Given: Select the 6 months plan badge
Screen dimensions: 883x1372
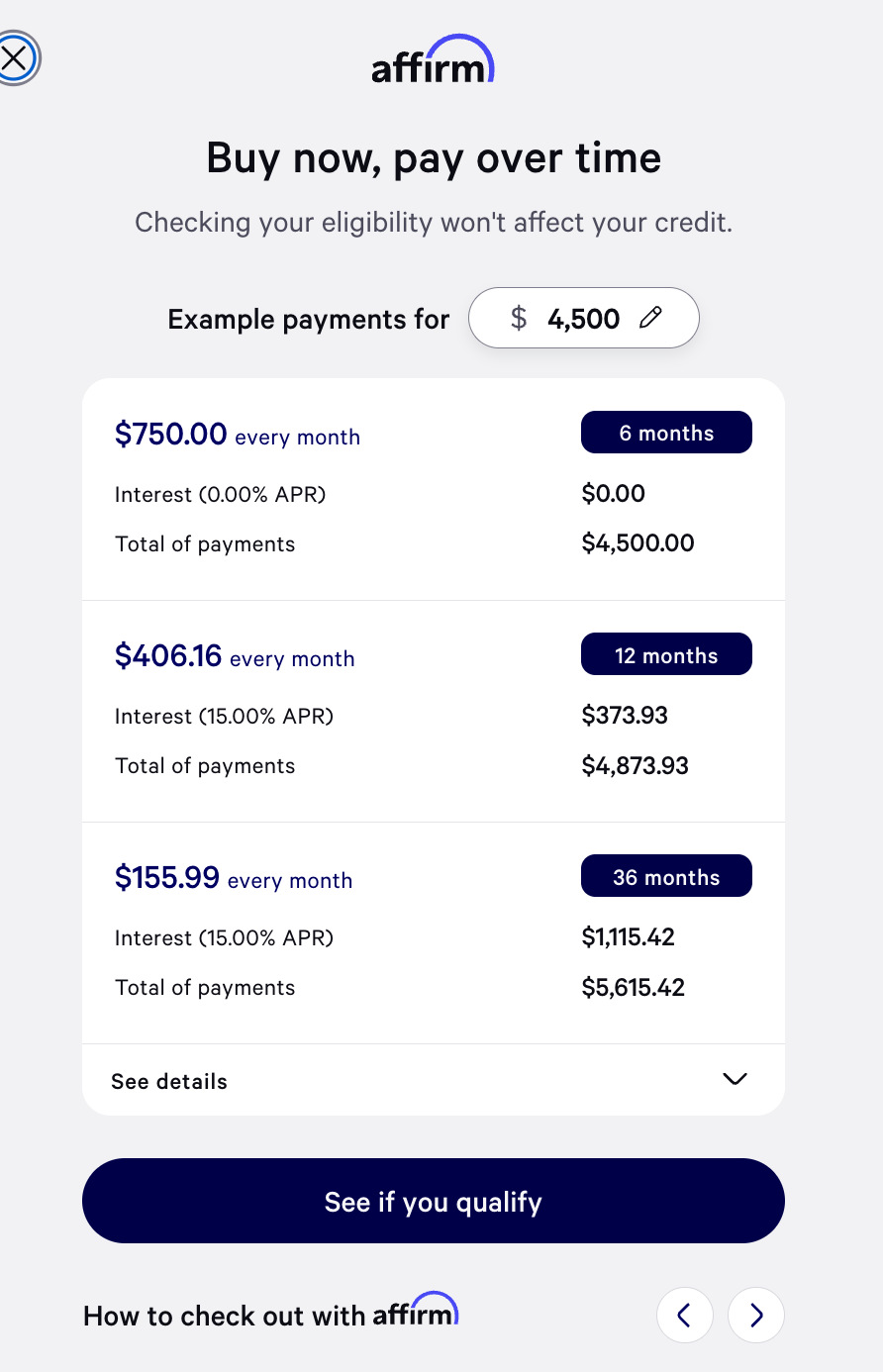Looking at the screenshot, I should [666, 433].
